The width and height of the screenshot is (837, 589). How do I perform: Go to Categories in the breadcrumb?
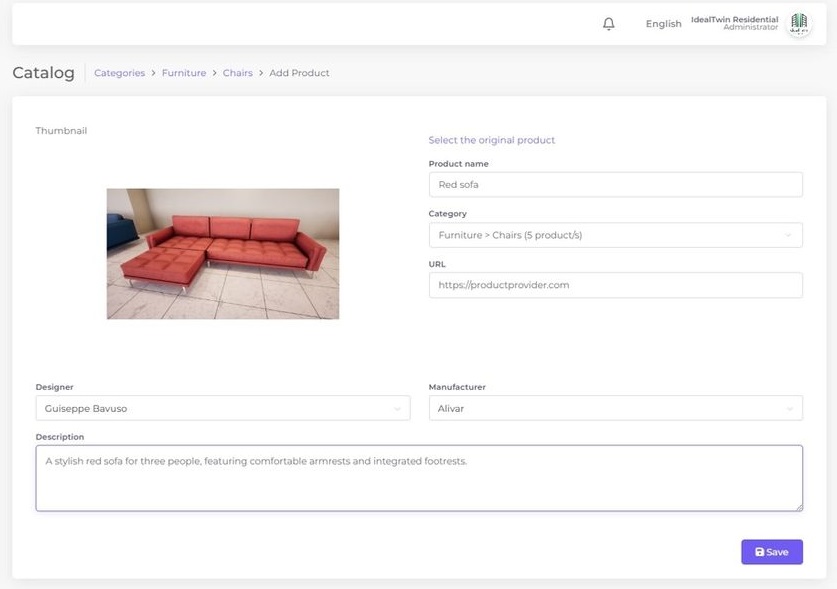(119, 73)
